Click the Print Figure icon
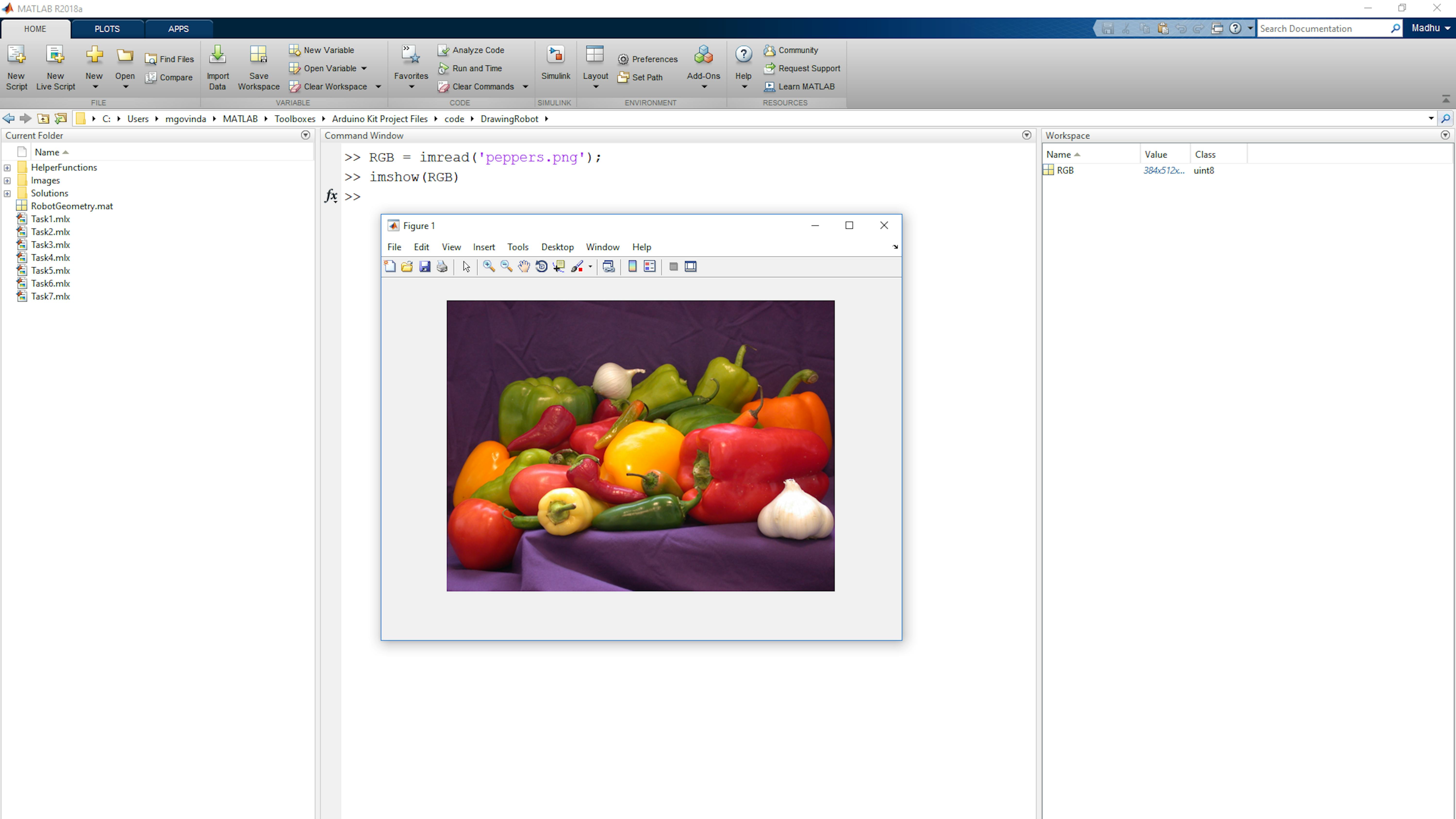This screenshot has height=819, width=1456. 442,267
